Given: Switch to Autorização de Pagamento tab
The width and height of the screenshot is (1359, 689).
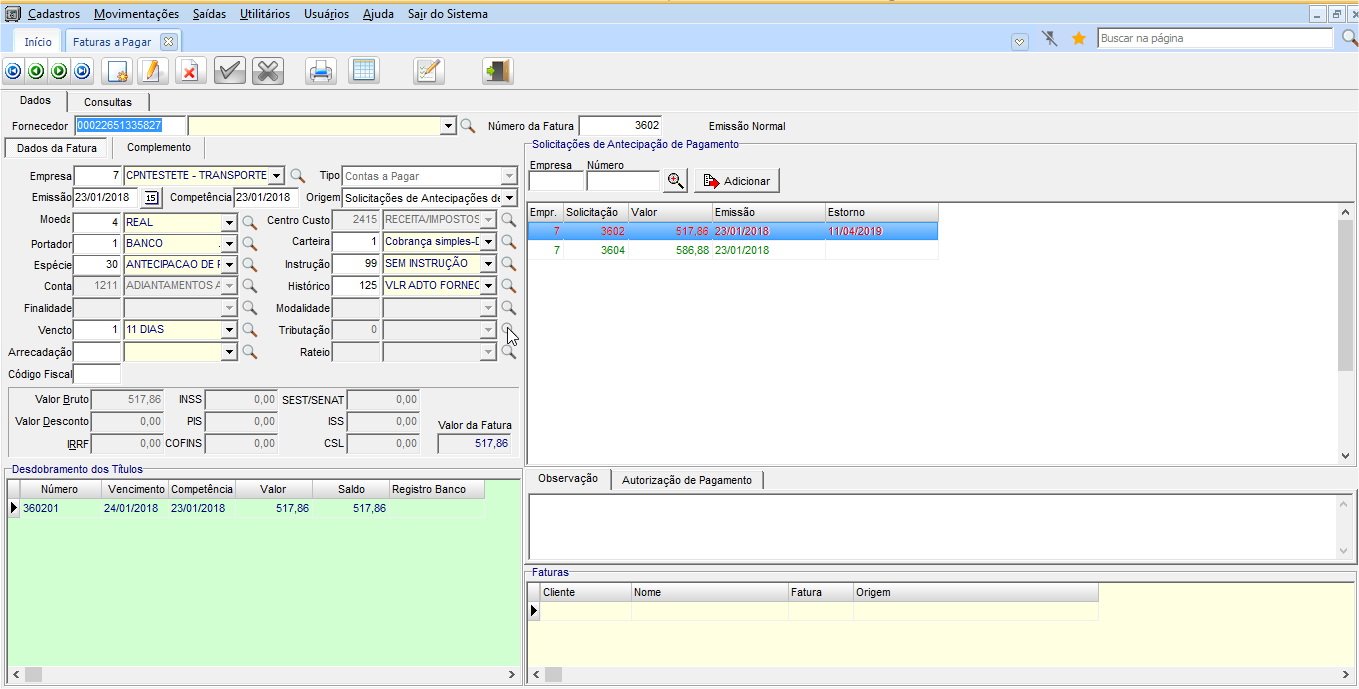Looking at the screenshot, I should click(687, 480).
